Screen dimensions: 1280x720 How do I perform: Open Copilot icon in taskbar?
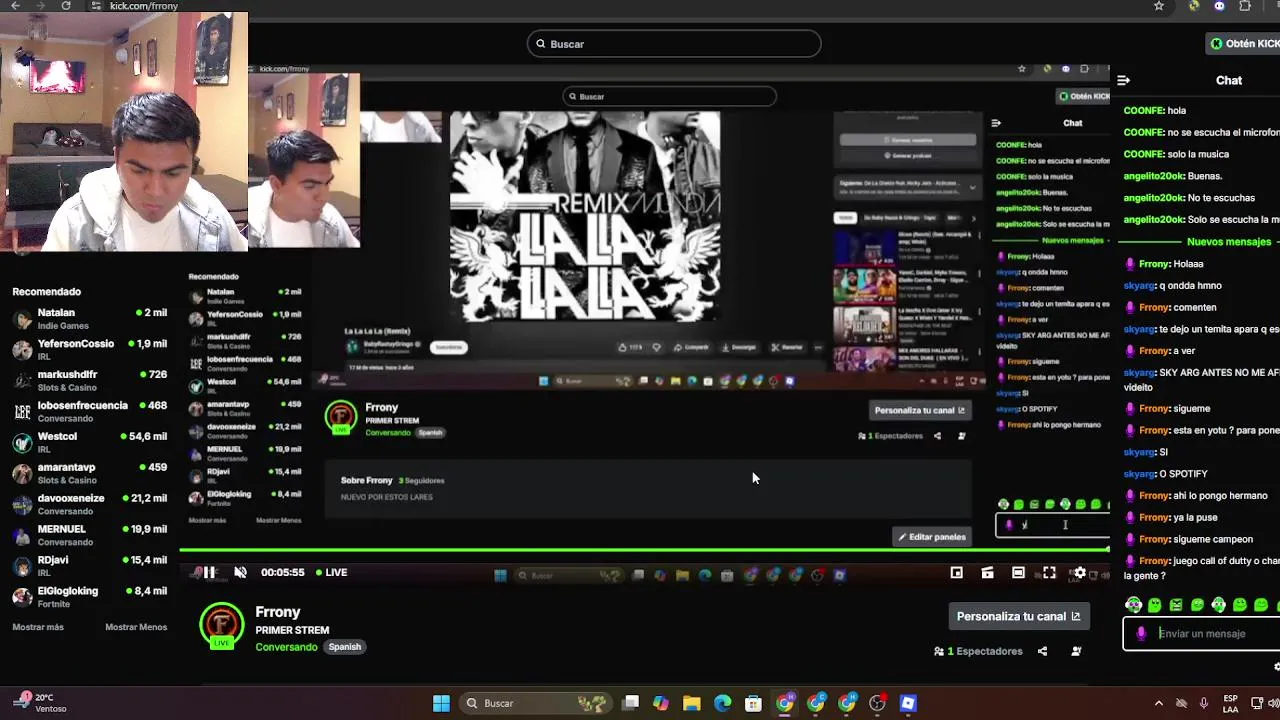(661, 703)
